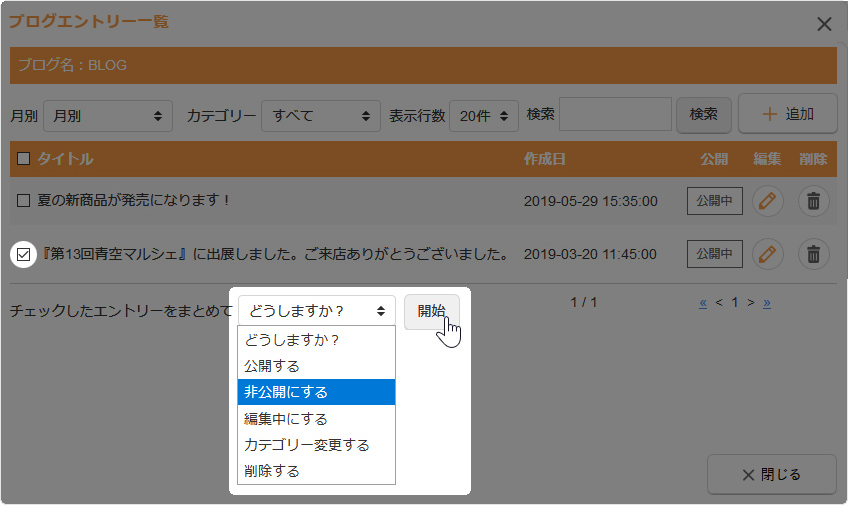The width and height of the screenshot is (848, 506).
Task: Open the カテゴリー dropdown showing すべて
Action: tap(321, 116)
